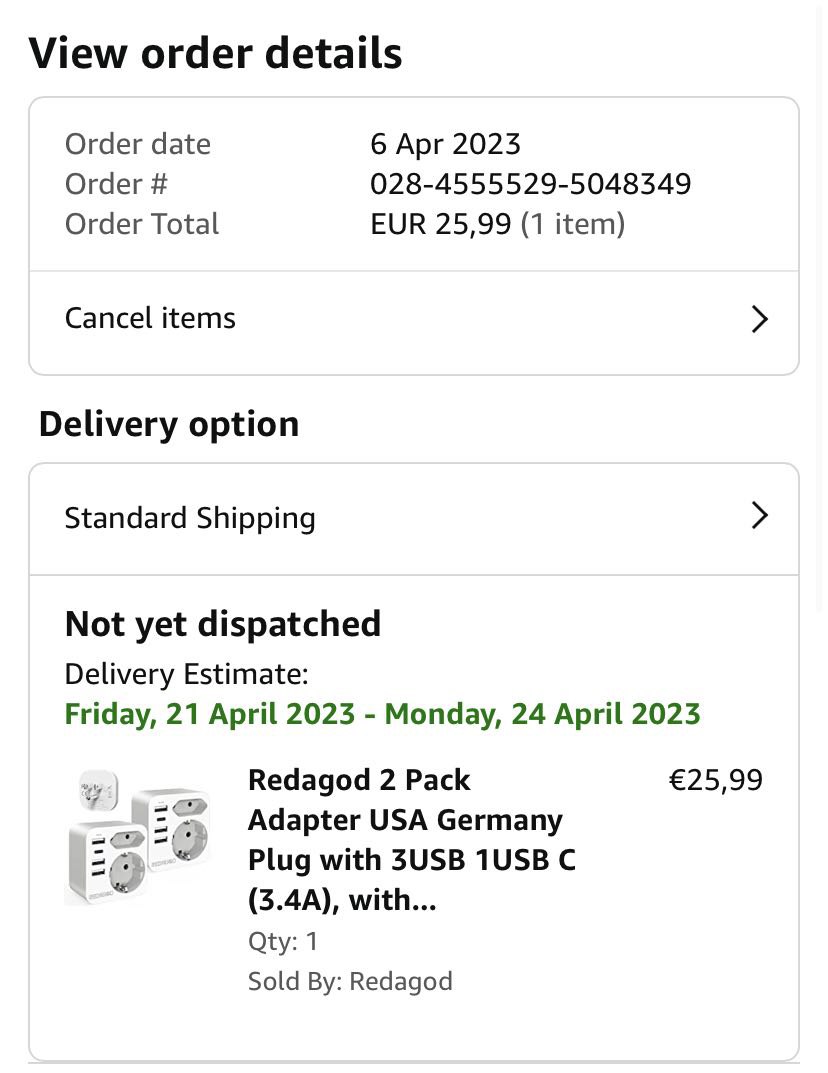This screenshot has width=828, height=1073.
Task: Click the (1 item) count text
Action: pyautogui.click(x=573, y=224)
